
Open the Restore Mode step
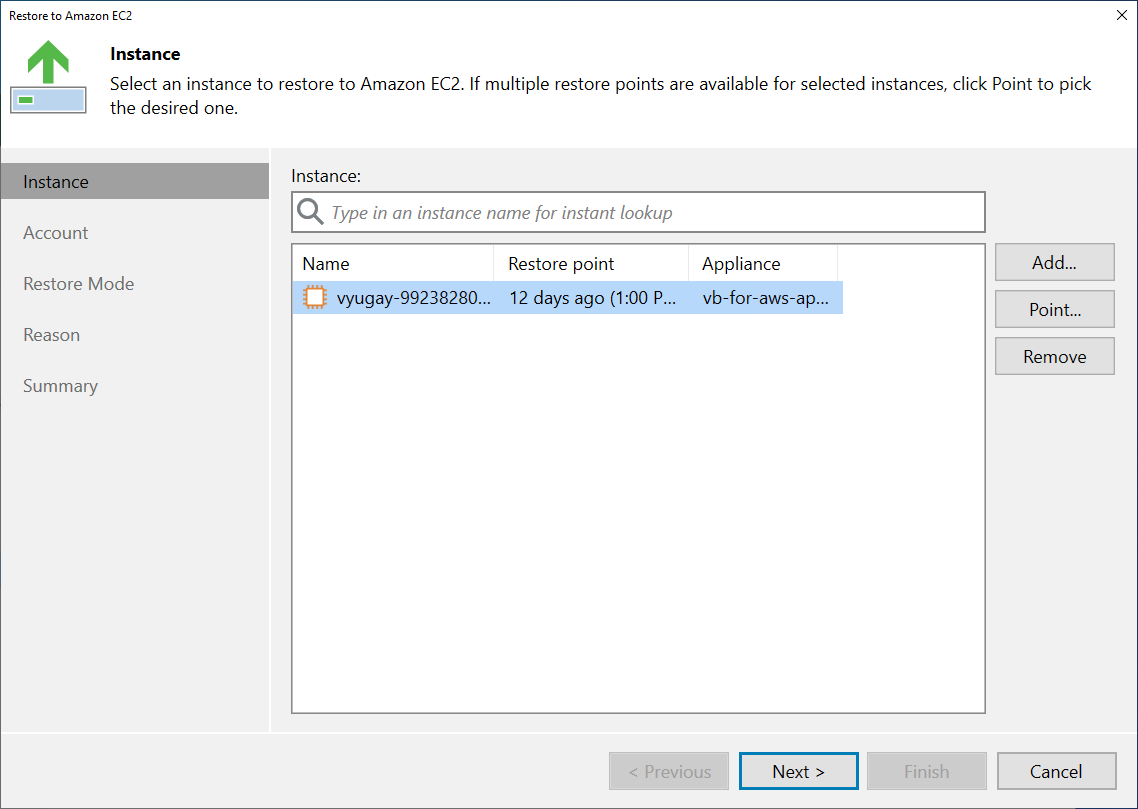tap(78, 283)
